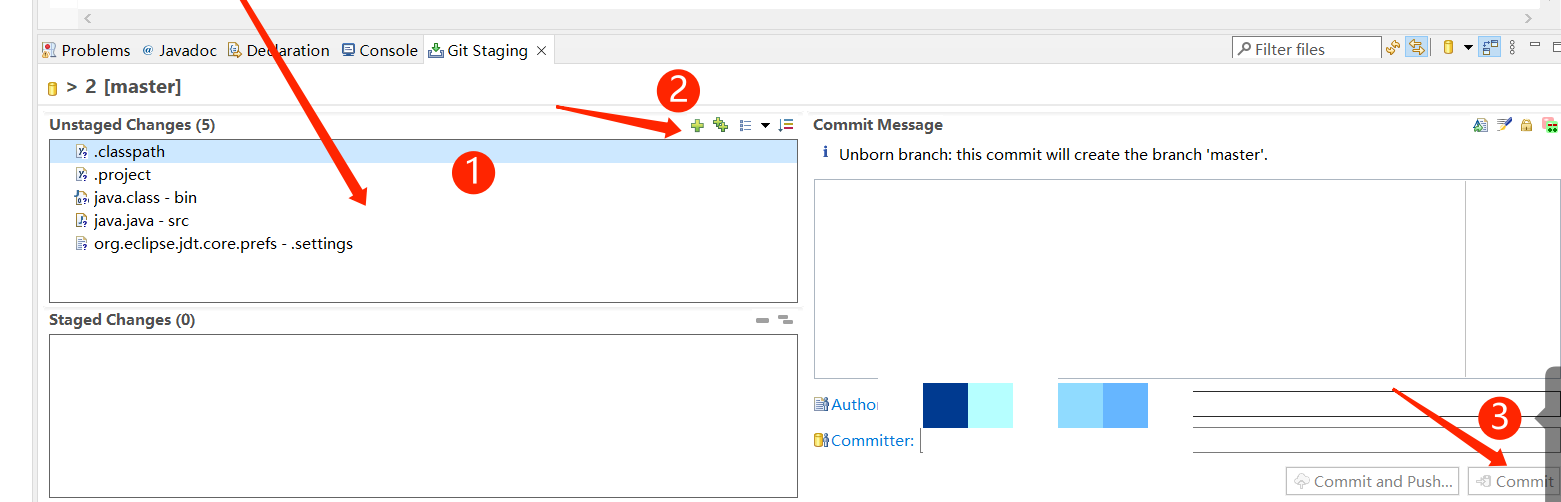This screenshot has height=502, width=1561.
Task: Click the Committer input field
Action: [x=1239, y=440]
